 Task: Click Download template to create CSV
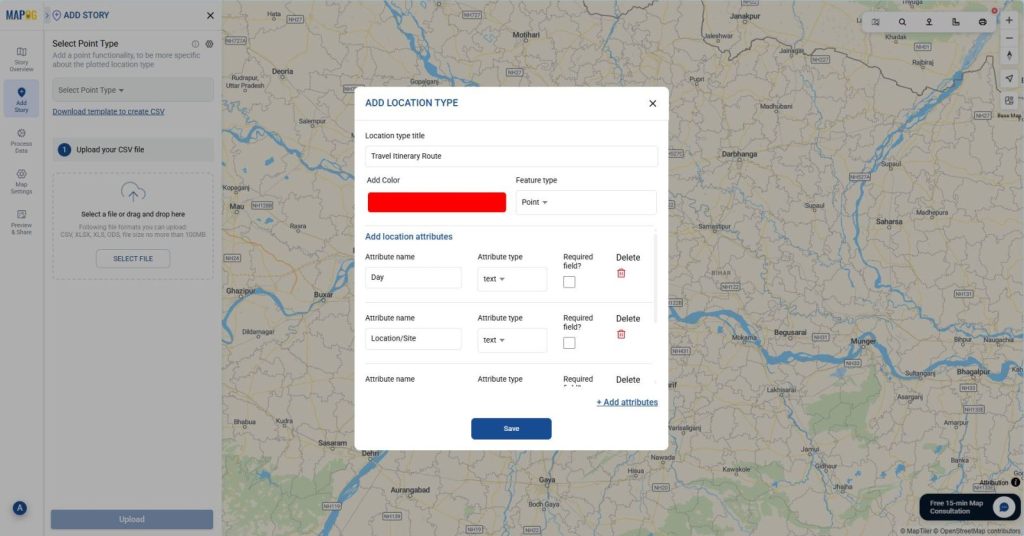pos(108,112)
